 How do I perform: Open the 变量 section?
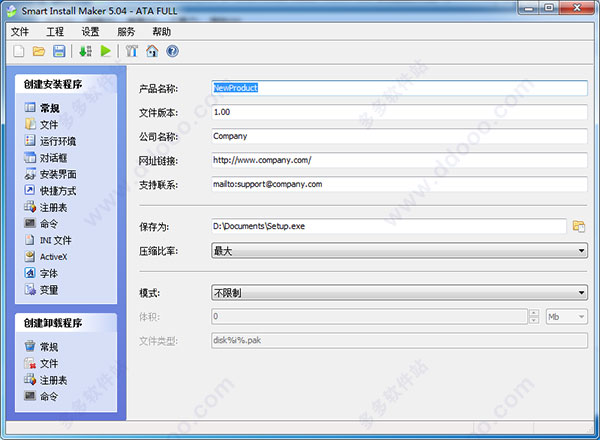tap(41, 290)
